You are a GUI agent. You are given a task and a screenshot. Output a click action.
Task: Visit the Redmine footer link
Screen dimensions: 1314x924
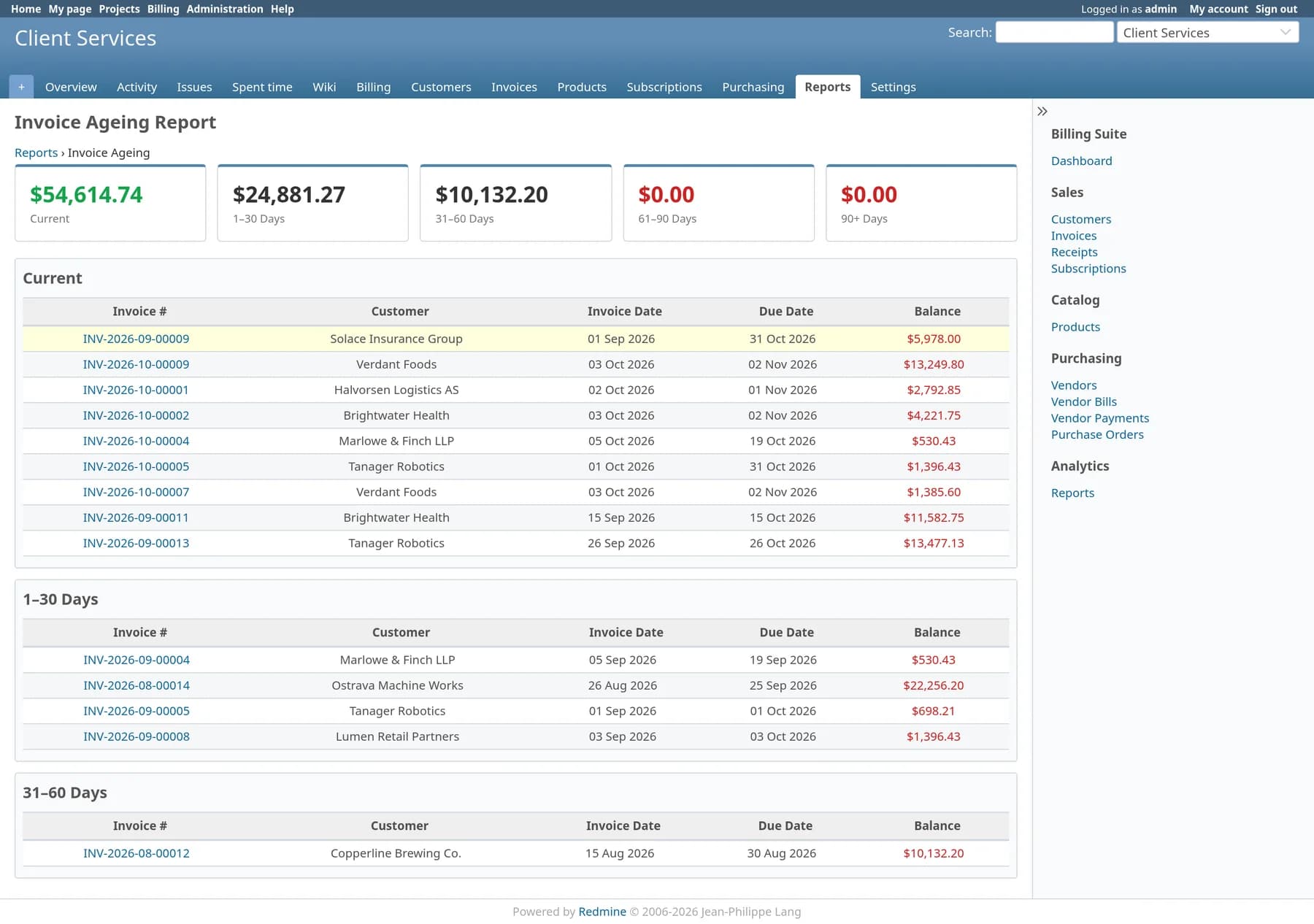click(x=602, y=912)
